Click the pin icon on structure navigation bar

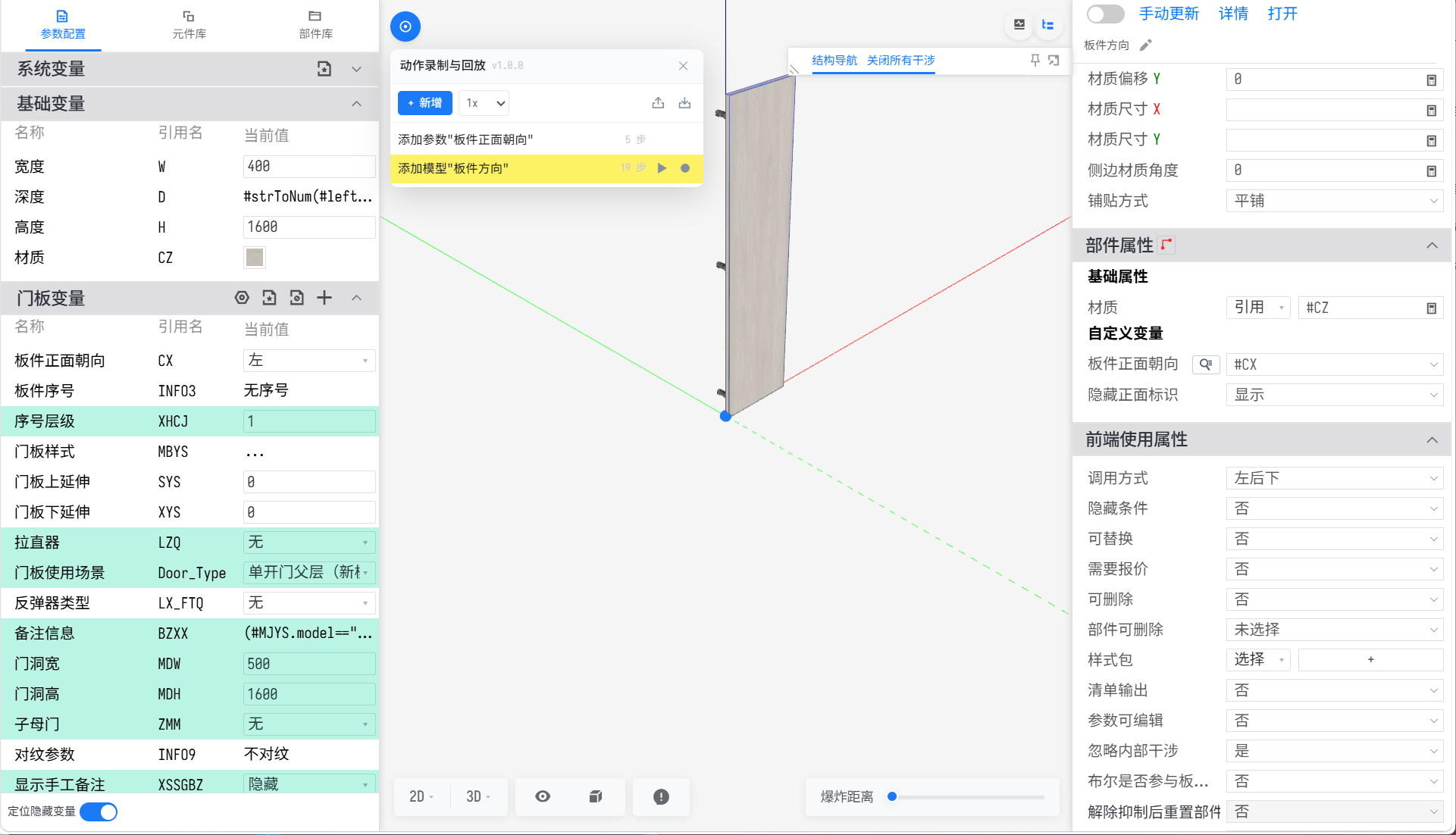(1035, 60)
